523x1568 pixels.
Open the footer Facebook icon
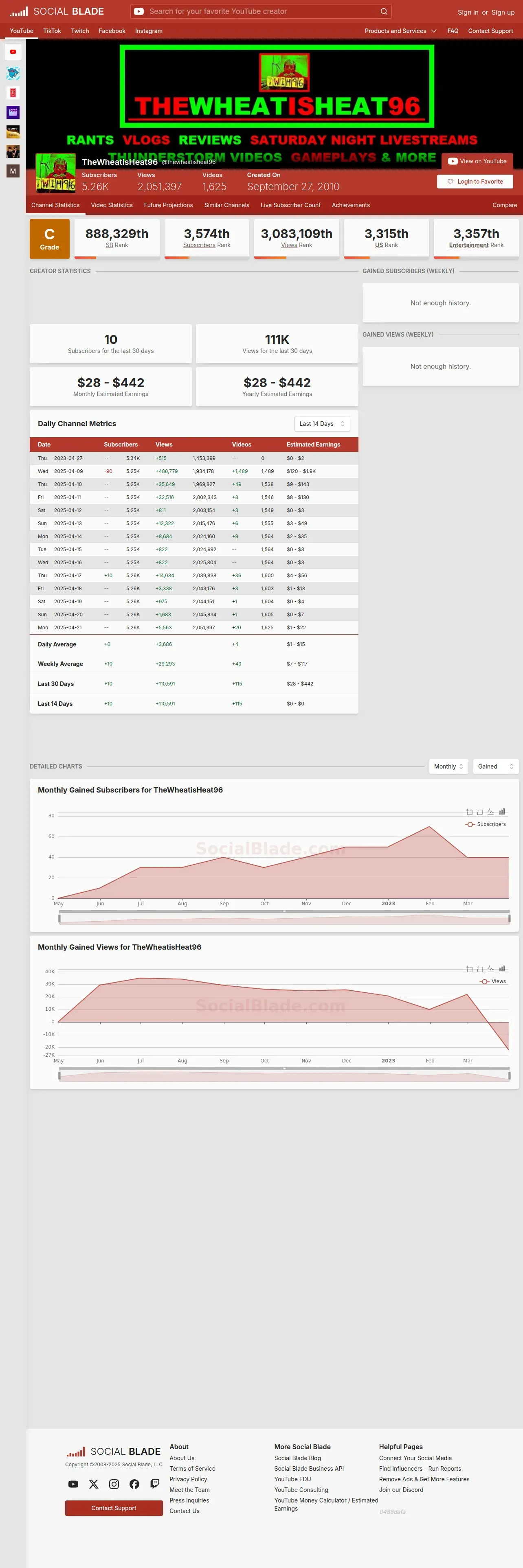[x=134, y=1484]
